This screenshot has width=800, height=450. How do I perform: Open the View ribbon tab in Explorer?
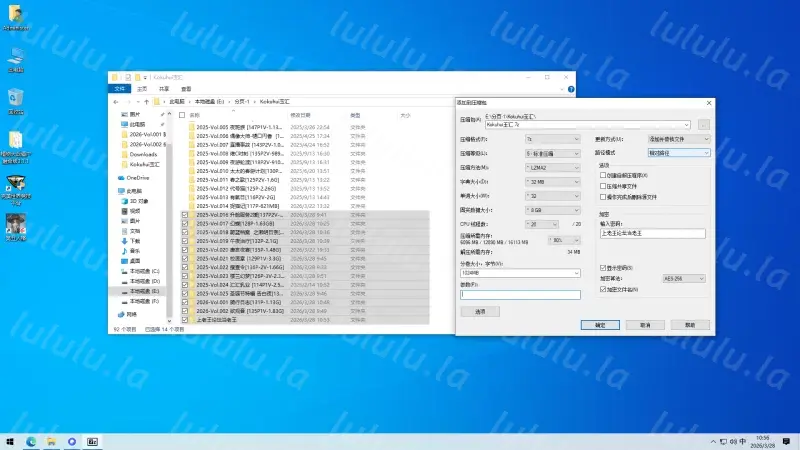coord(186,89)
